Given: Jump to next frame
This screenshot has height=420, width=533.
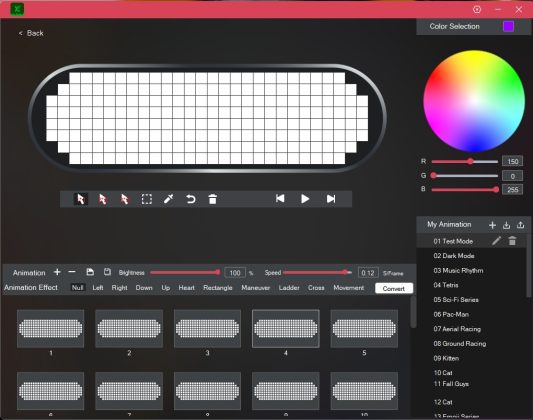Looking at the screenshot, I should pyautogui.click(x=331, y=199).
